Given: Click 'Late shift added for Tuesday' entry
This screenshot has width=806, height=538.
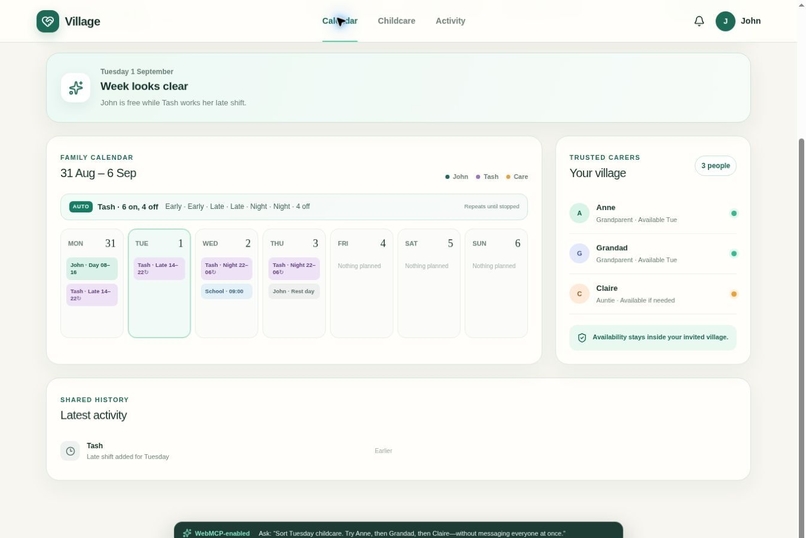Looking at the screenshot, I should (128, 457).
